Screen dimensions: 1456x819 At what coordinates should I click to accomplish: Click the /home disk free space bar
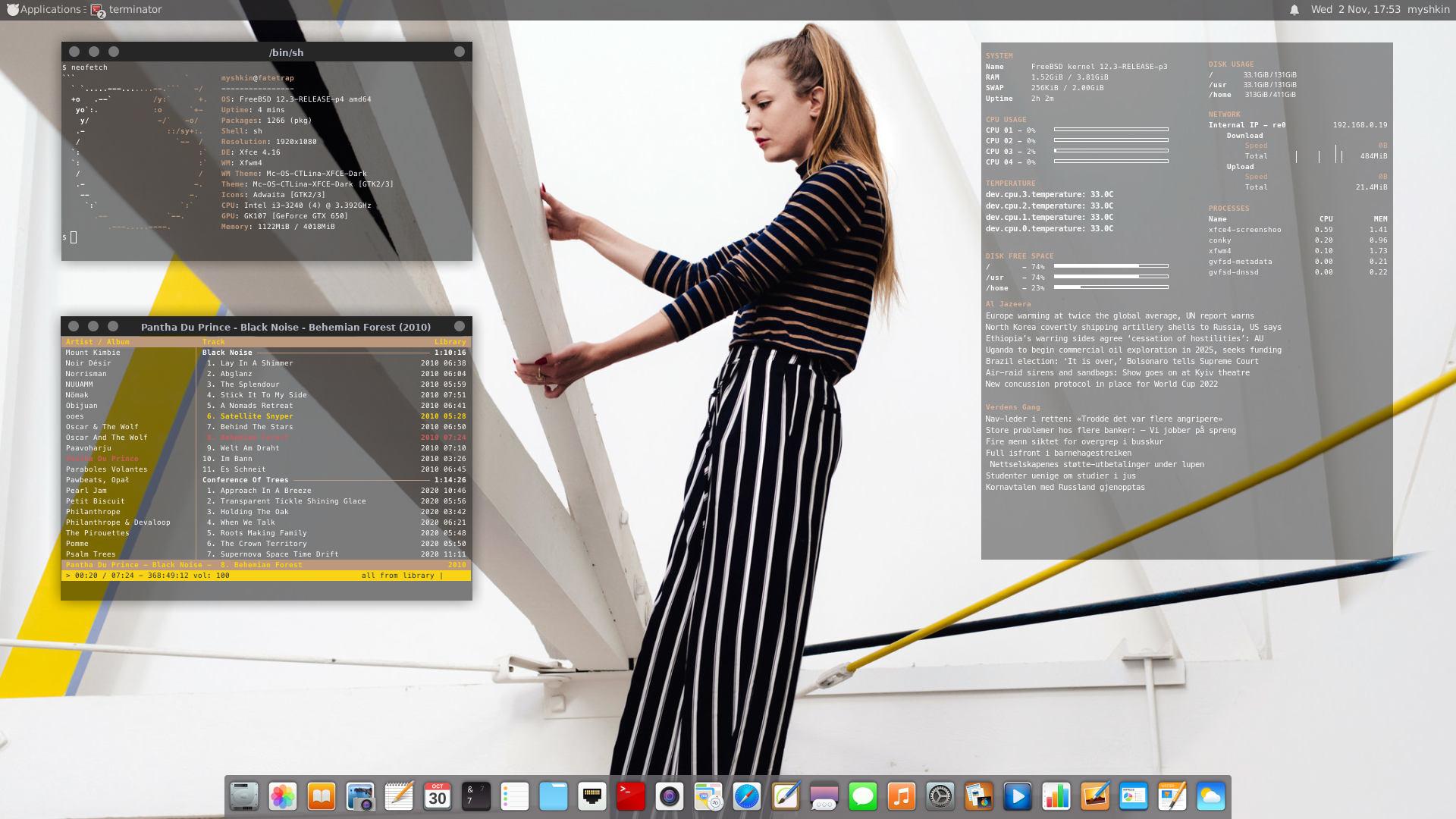[x=1111, y=287]
